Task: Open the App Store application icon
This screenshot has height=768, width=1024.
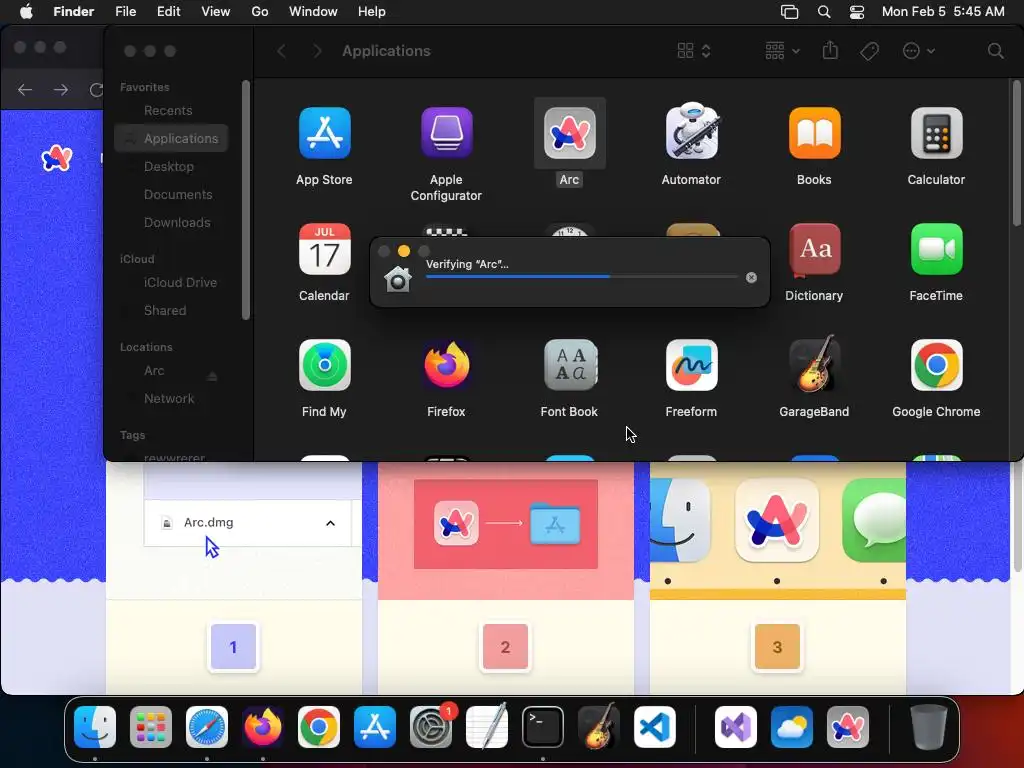Action: [x=325, y=133]
